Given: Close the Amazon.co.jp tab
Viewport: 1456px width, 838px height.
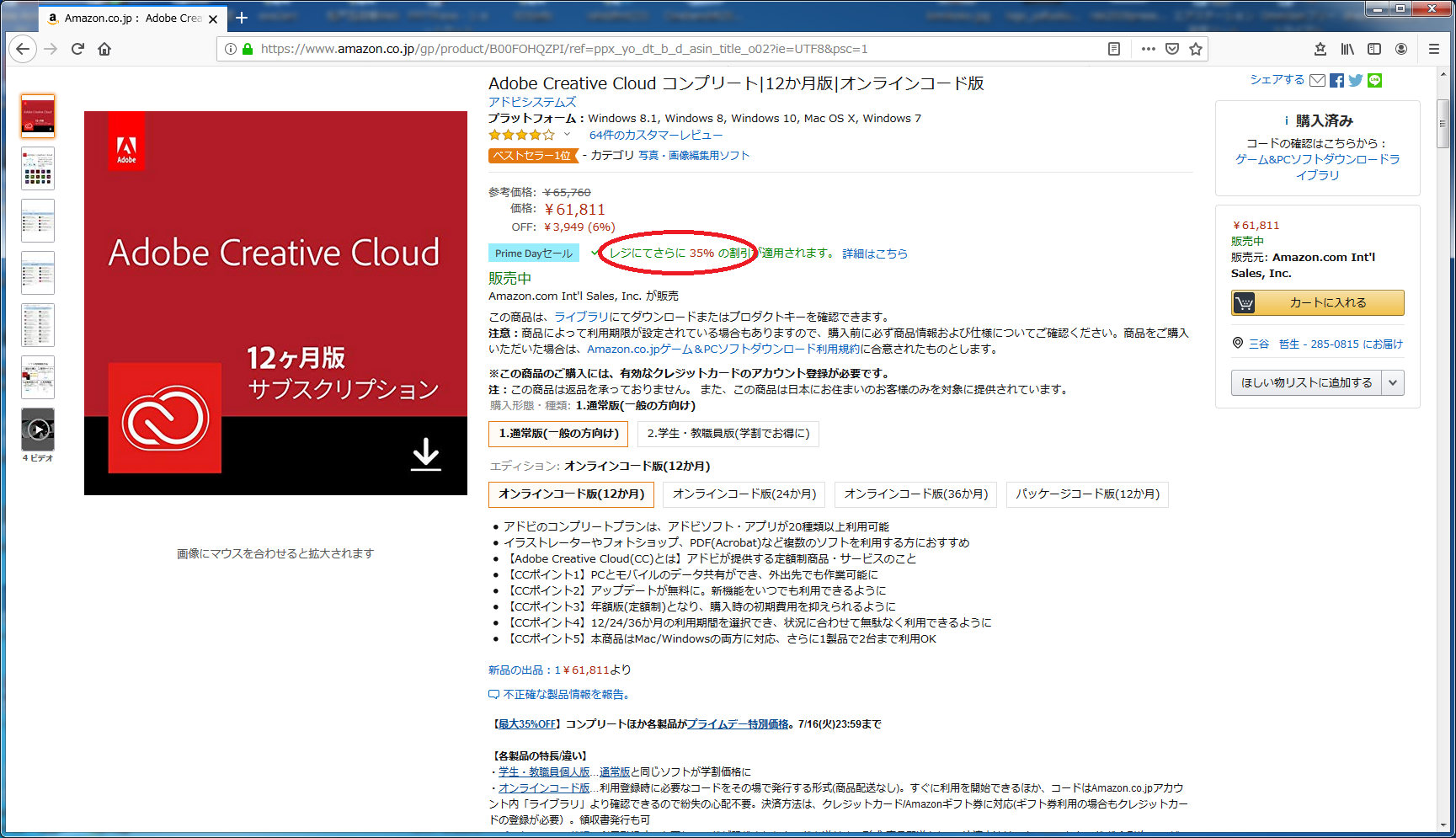Looking at the screenshot, I should point(213,19).
